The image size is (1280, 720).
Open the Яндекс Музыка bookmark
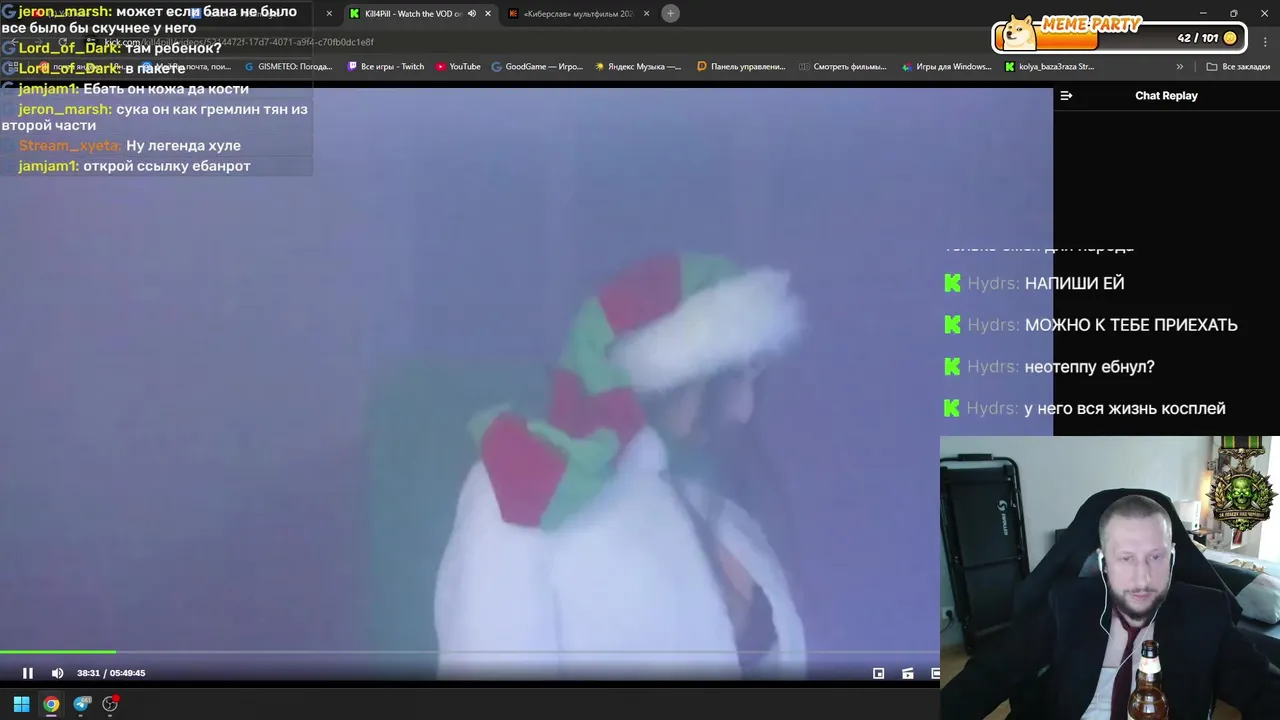click(x=638, y=67)
